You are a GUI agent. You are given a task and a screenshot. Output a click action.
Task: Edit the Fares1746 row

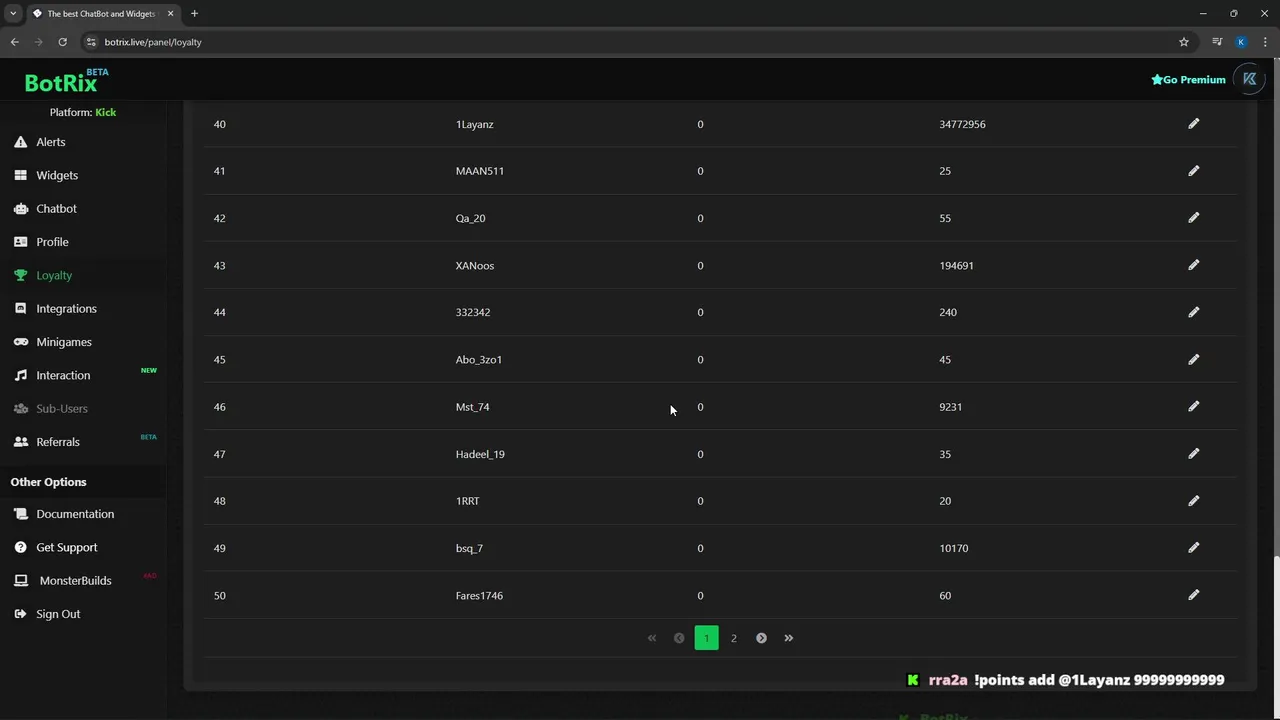pos(1193,595)
